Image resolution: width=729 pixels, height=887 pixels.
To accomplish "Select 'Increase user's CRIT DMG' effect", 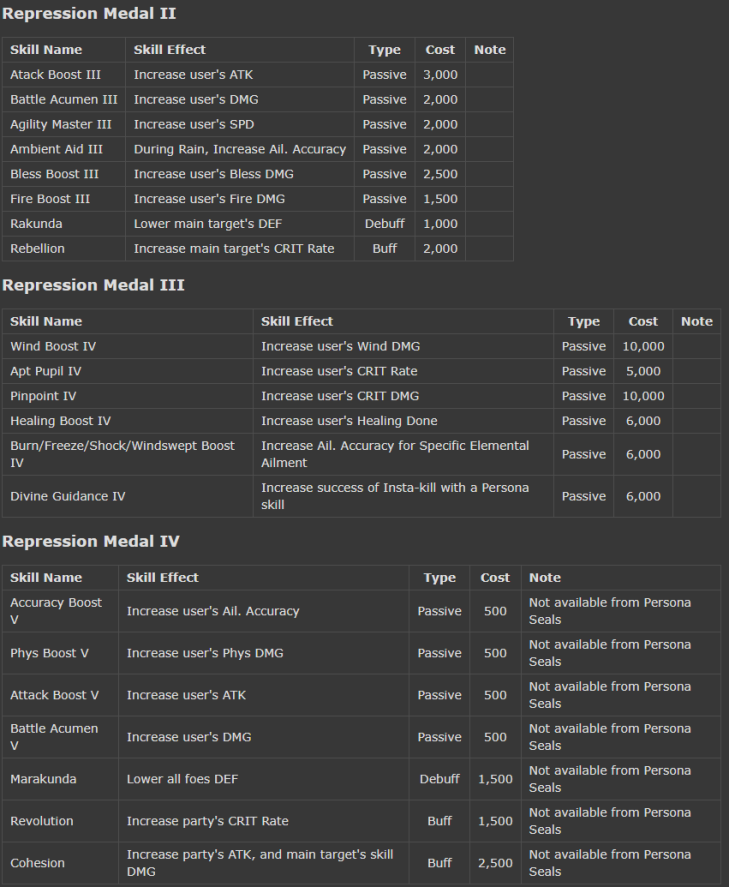I will click(x=340, y=396).
